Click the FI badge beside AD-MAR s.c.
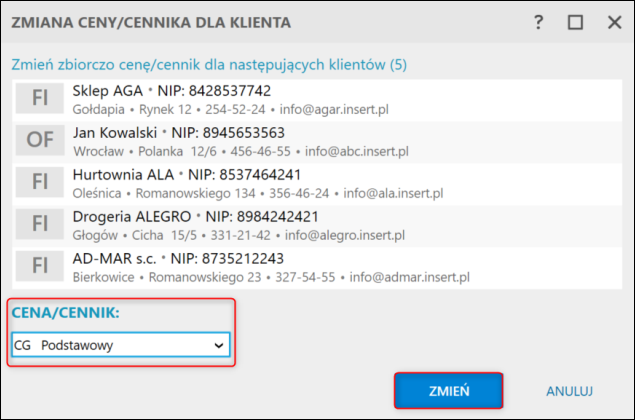The height and width of the screenshot is (420, 635). tap(40, 266)
